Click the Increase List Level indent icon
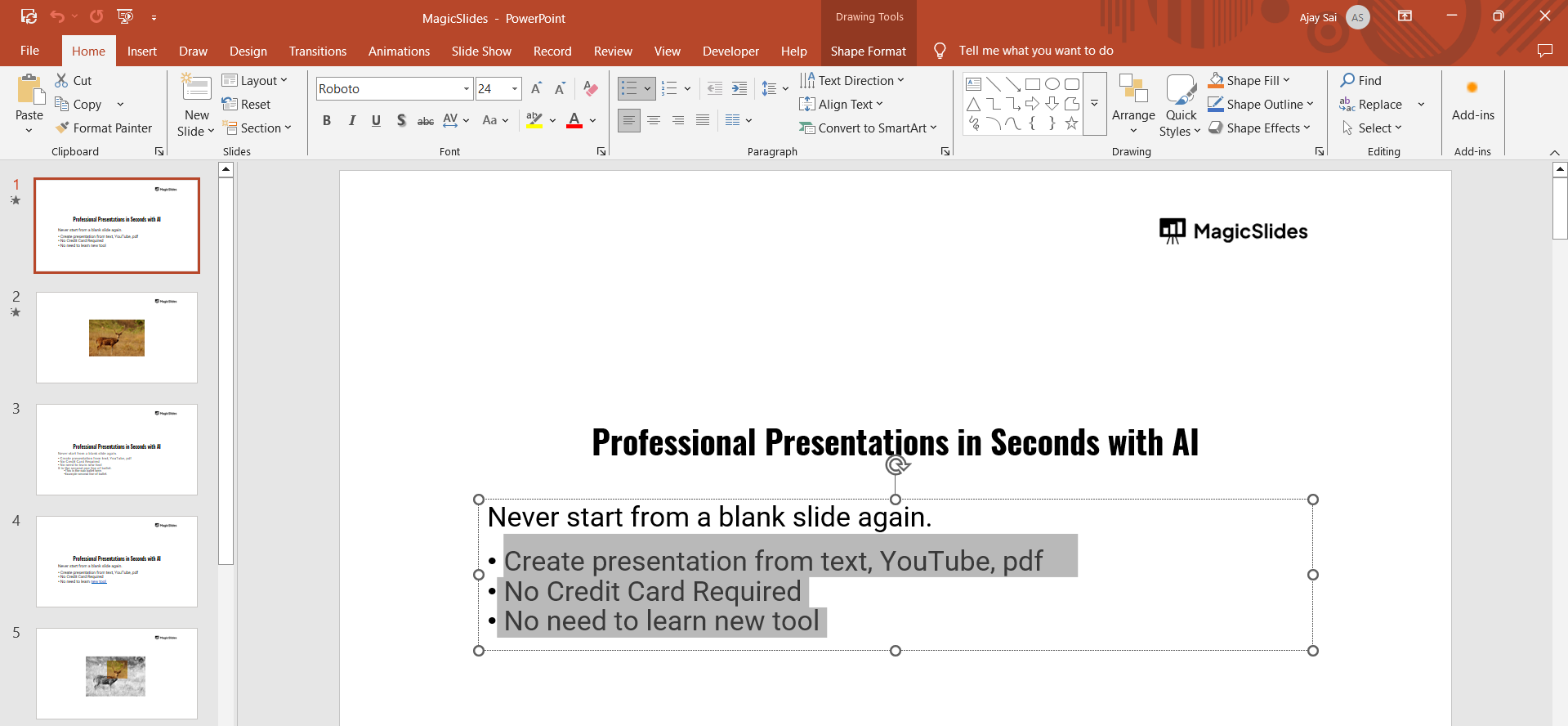This screenshot has height=726, width=1568. click(x=739, y=88)
